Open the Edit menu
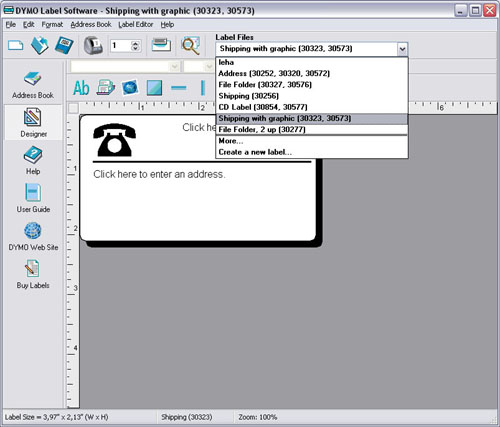The height and width of the screenshot is (427, 500). [29, 24]
